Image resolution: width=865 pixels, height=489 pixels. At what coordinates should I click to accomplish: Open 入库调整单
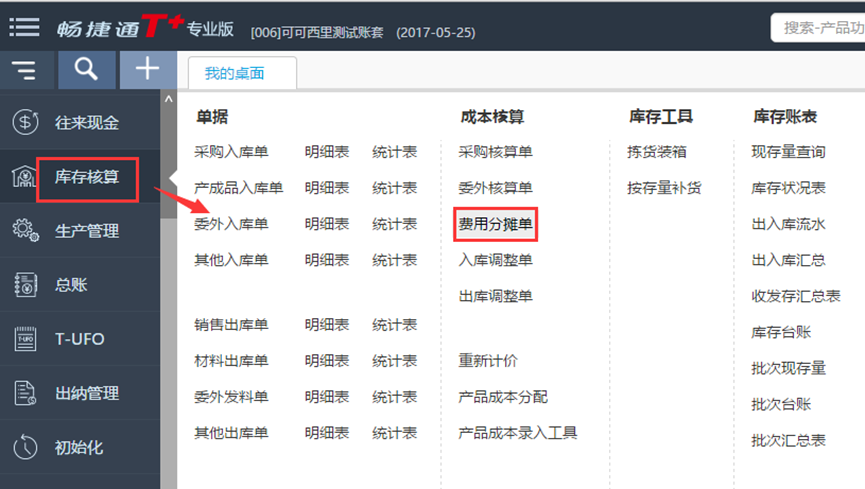click(495, 260)
